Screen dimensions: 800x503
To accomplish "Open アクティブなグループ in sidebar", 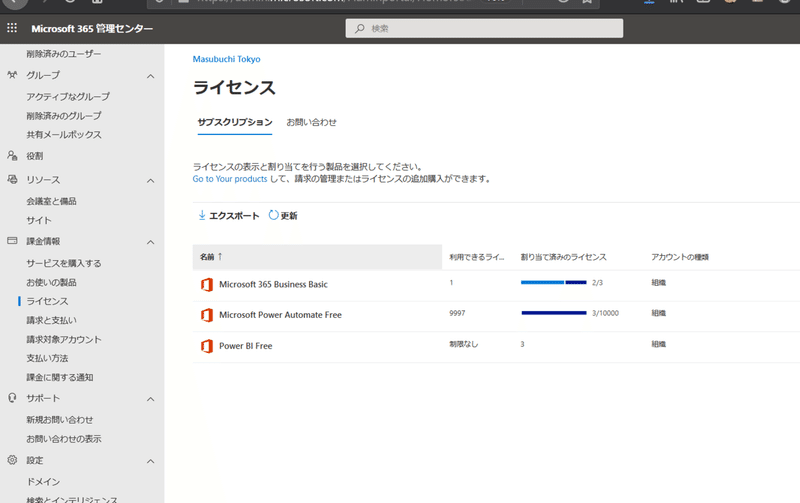I will tap(68, 96).
